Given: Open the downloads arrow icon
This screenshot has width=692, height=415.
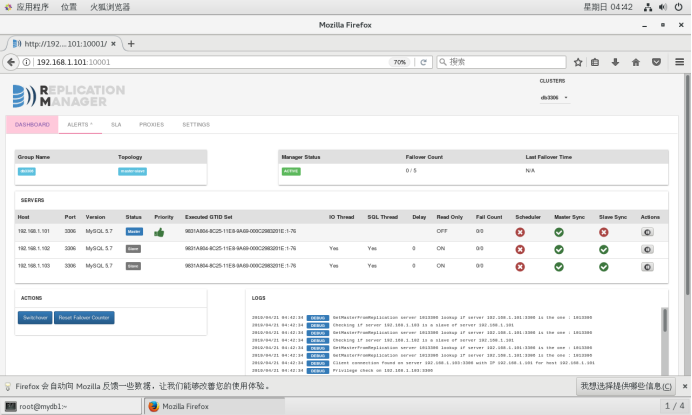Looking at the screenshot, I should pyautogui.click(x=615, y=62).
